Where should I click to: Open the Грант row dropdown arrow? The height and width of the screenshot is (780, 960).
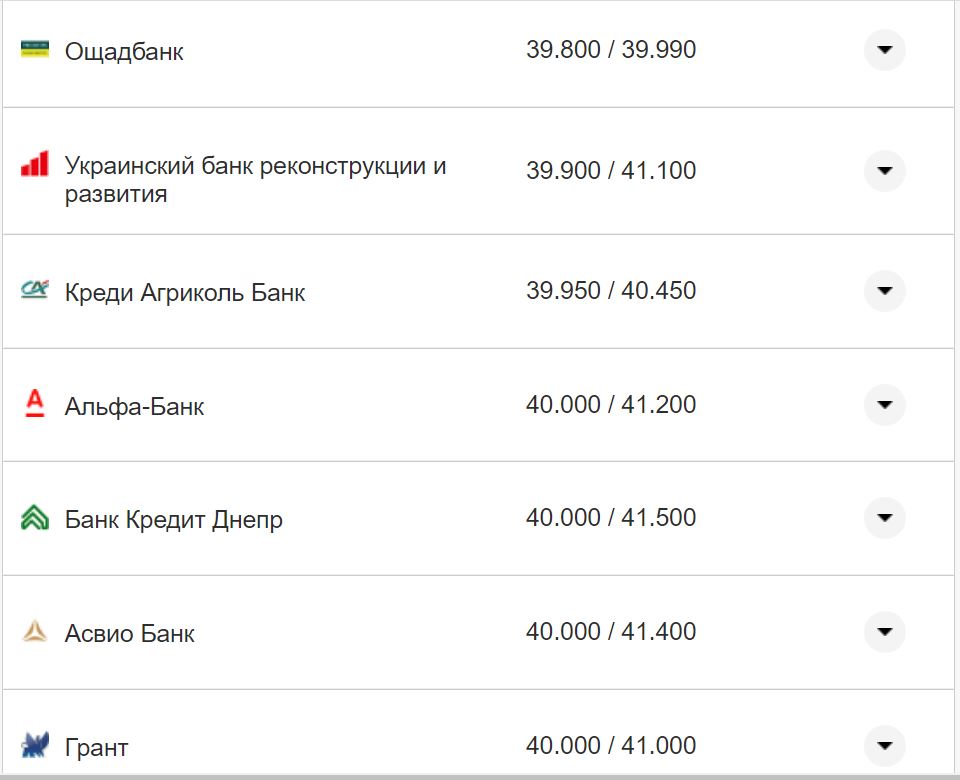point(884,746)
